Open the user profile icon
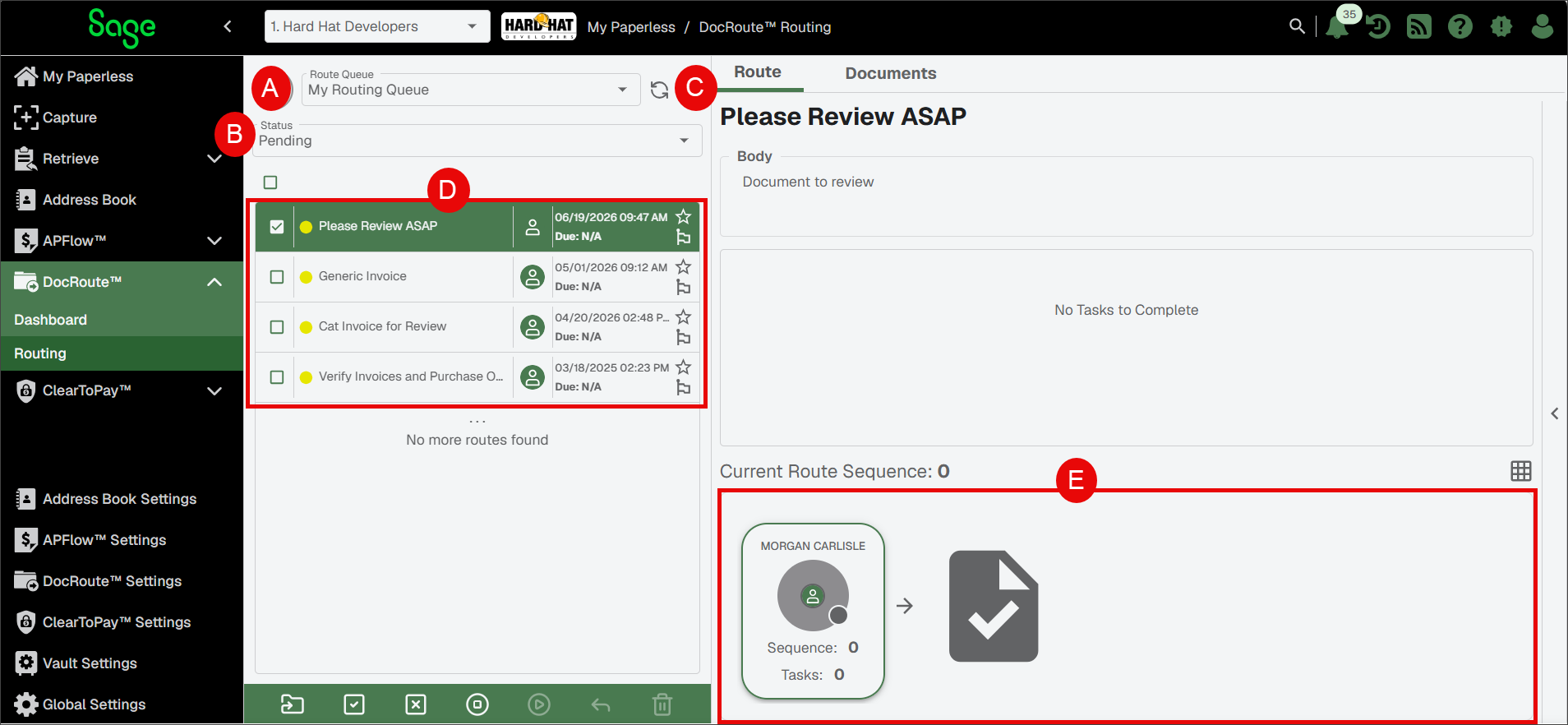This screenshot has height=725, width=1568. click(1543, 27)
